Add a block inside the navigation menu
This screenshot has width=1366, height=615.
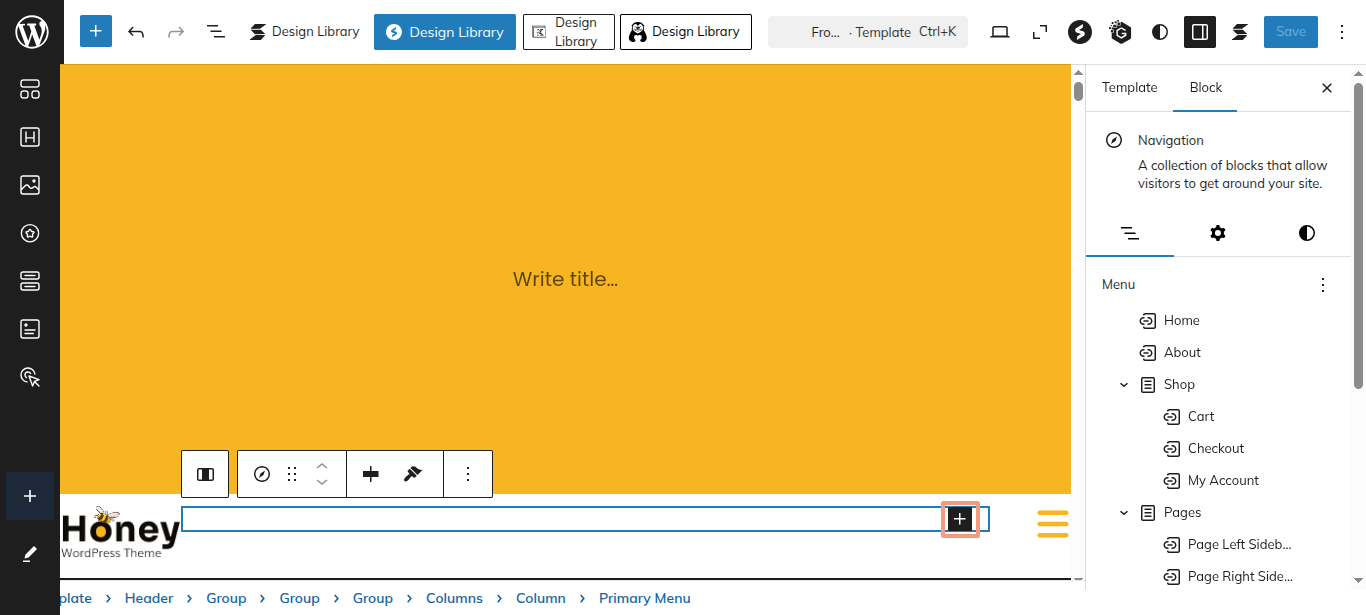click(x=960, y=519)
